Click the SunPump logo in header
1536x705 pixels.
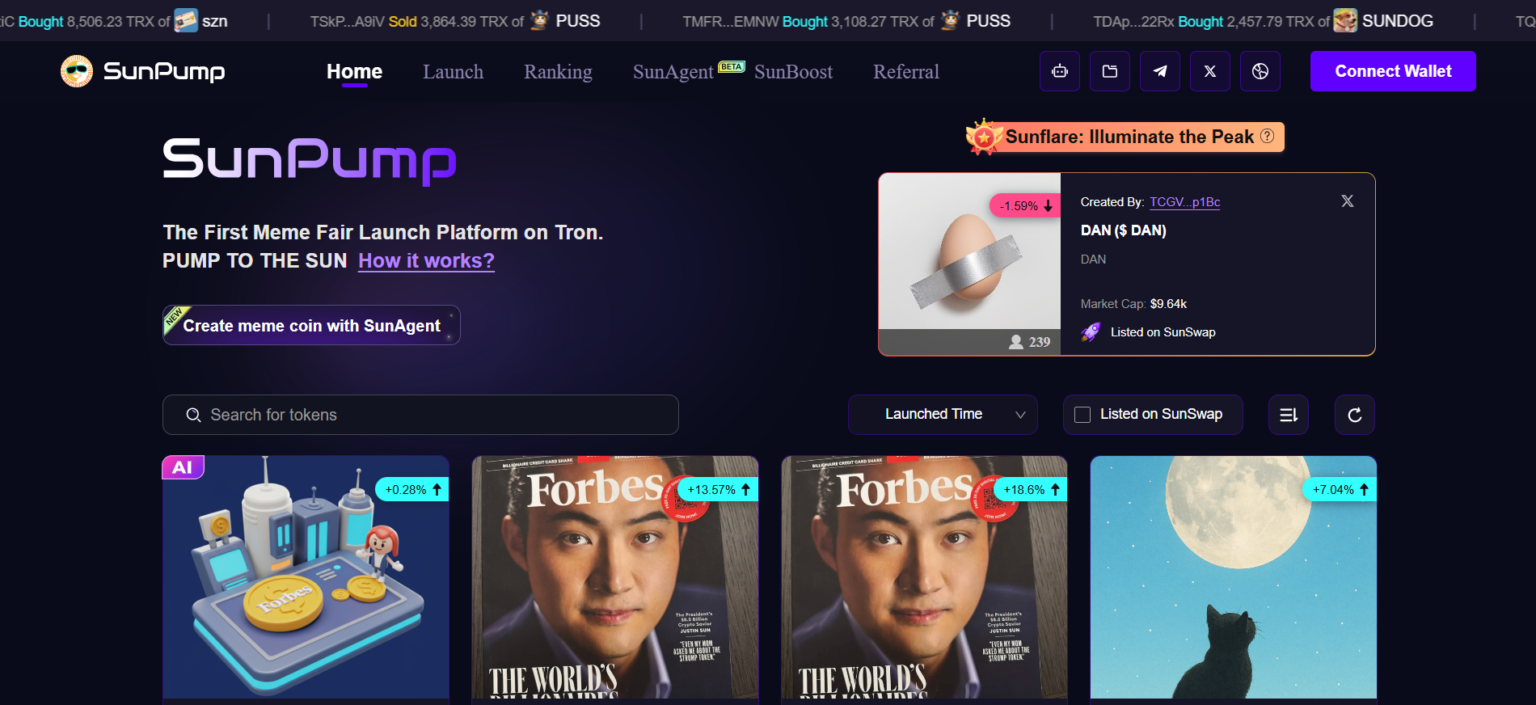[143, 72]
